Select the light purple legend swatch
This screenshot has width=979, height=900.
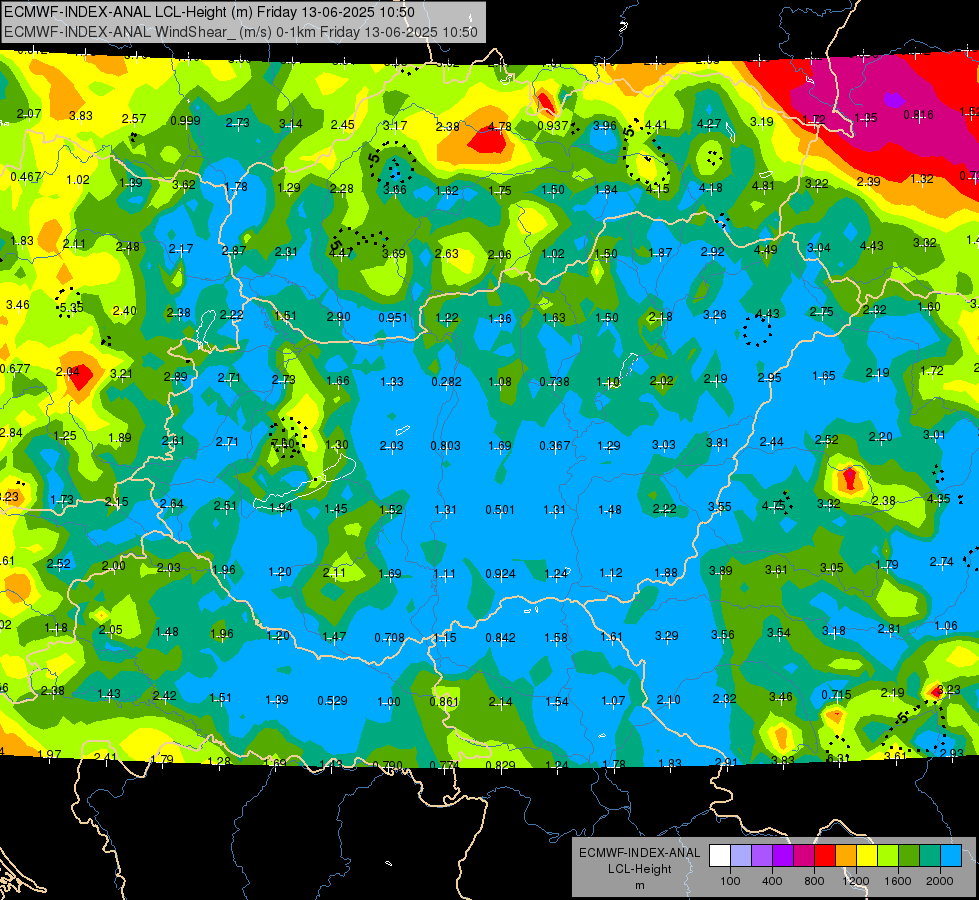point(762,856)
